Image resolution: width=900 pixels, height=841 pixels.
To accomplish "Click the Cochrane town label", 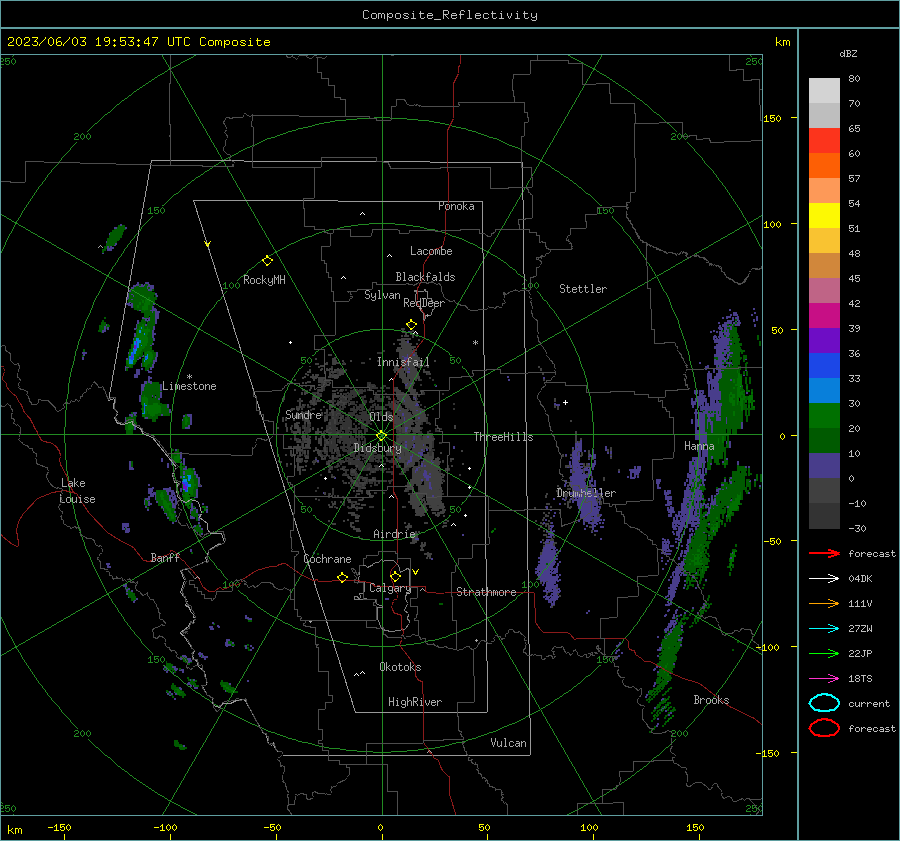I will [327, 559].
